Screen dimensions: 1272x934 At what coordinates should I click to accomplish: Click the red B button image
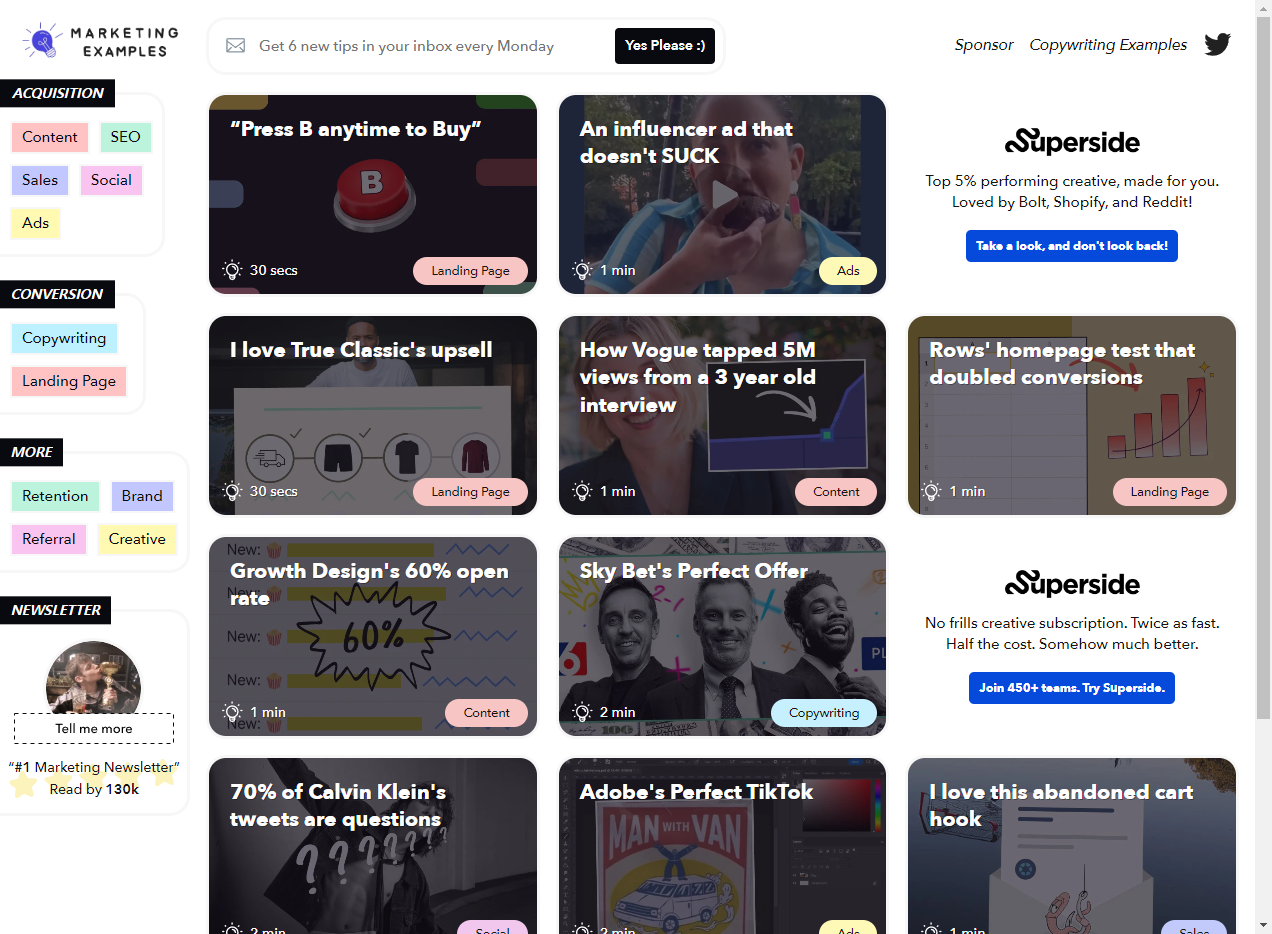(372, 189)
